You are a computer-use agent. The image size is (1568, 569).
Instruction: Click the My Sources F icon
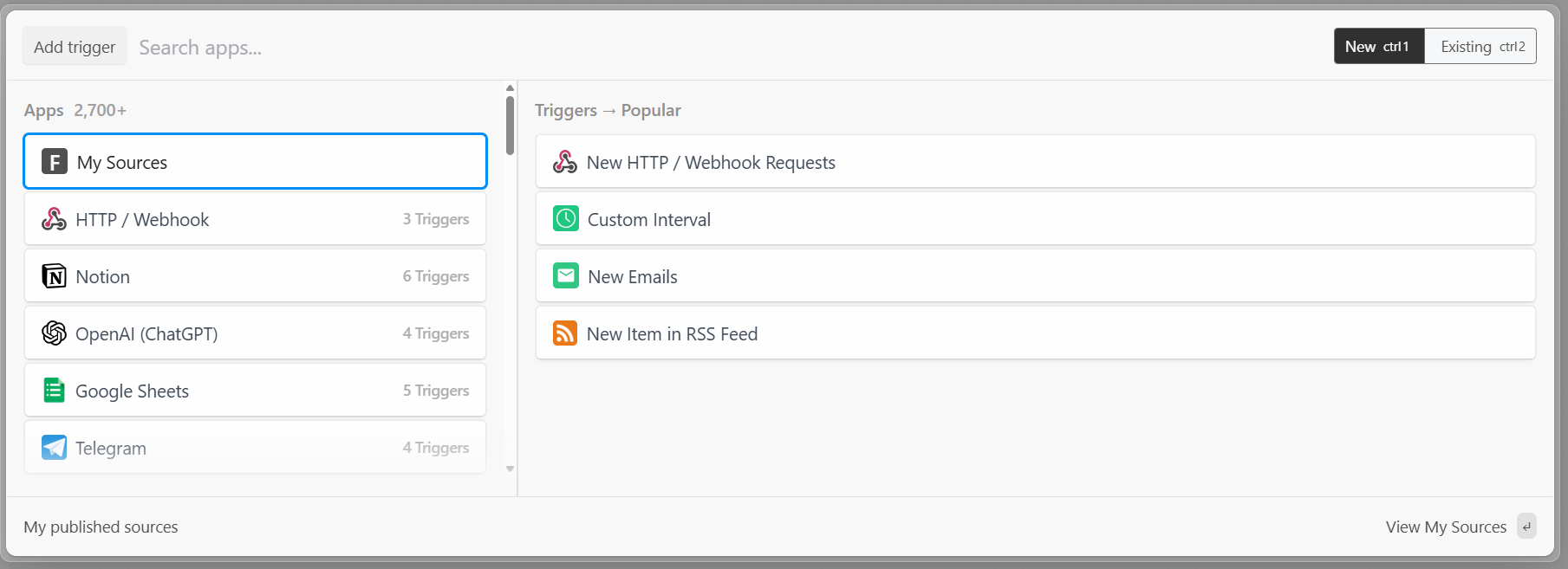click(55, 162)
